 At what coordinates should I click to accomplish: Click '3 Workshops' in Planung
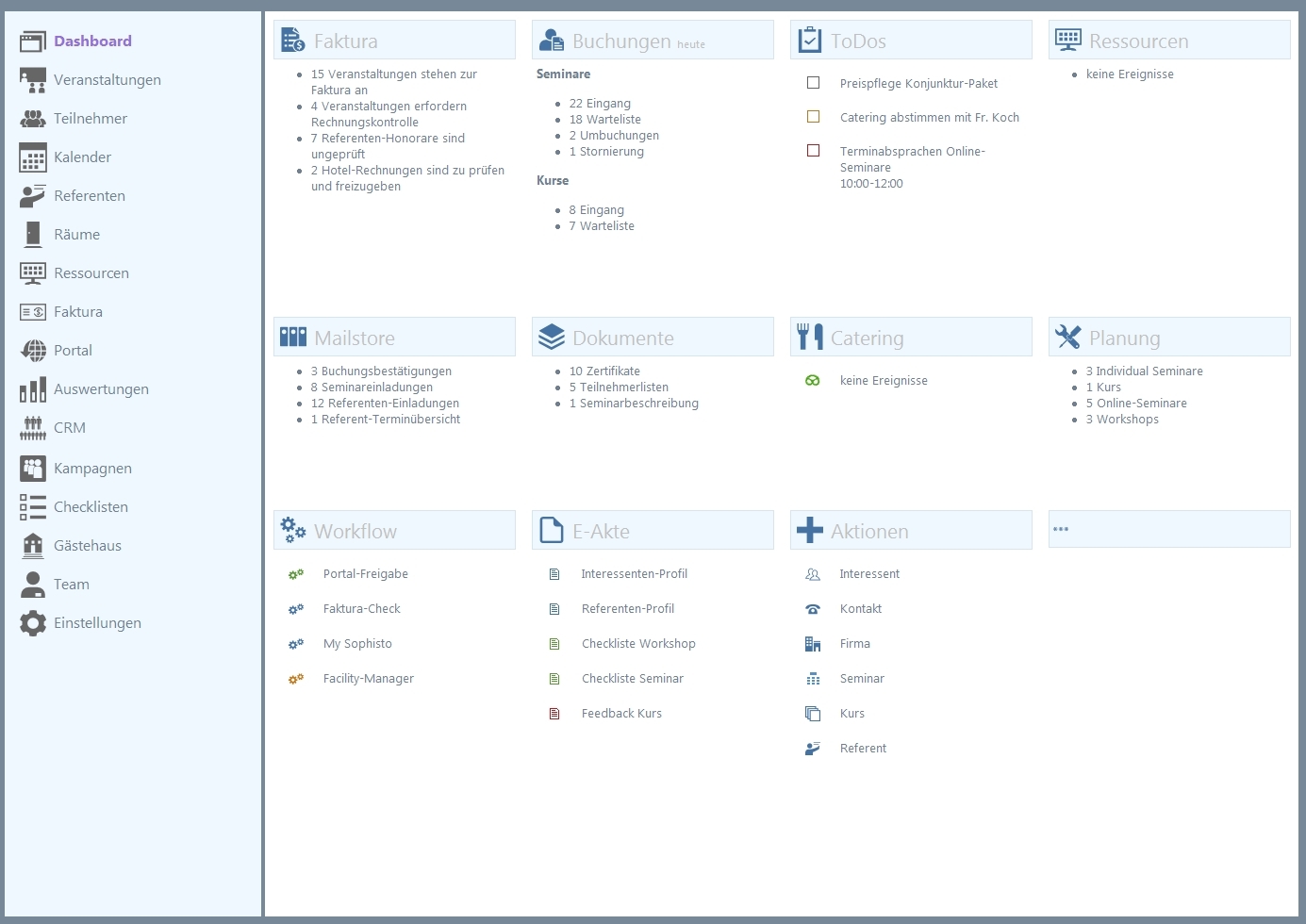(1122, 420)
